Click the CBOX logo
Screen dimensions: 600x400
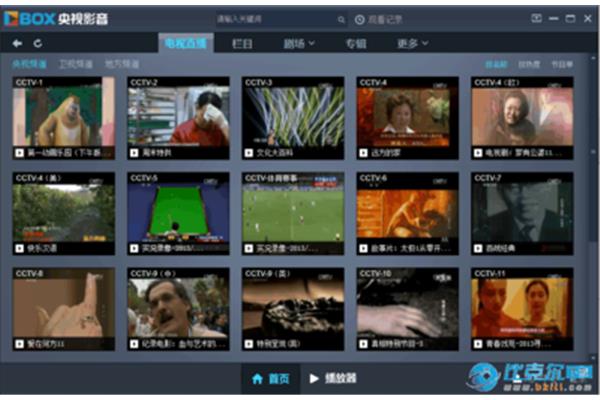click(x=56, y=18)
